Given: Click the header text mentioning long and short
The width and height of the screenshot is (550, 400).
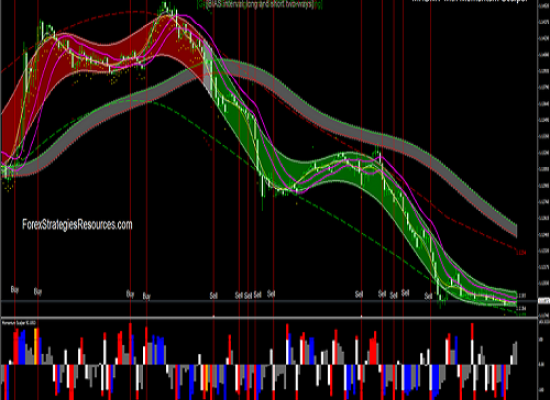Looking at the screenshot, I should click(259, 5).
